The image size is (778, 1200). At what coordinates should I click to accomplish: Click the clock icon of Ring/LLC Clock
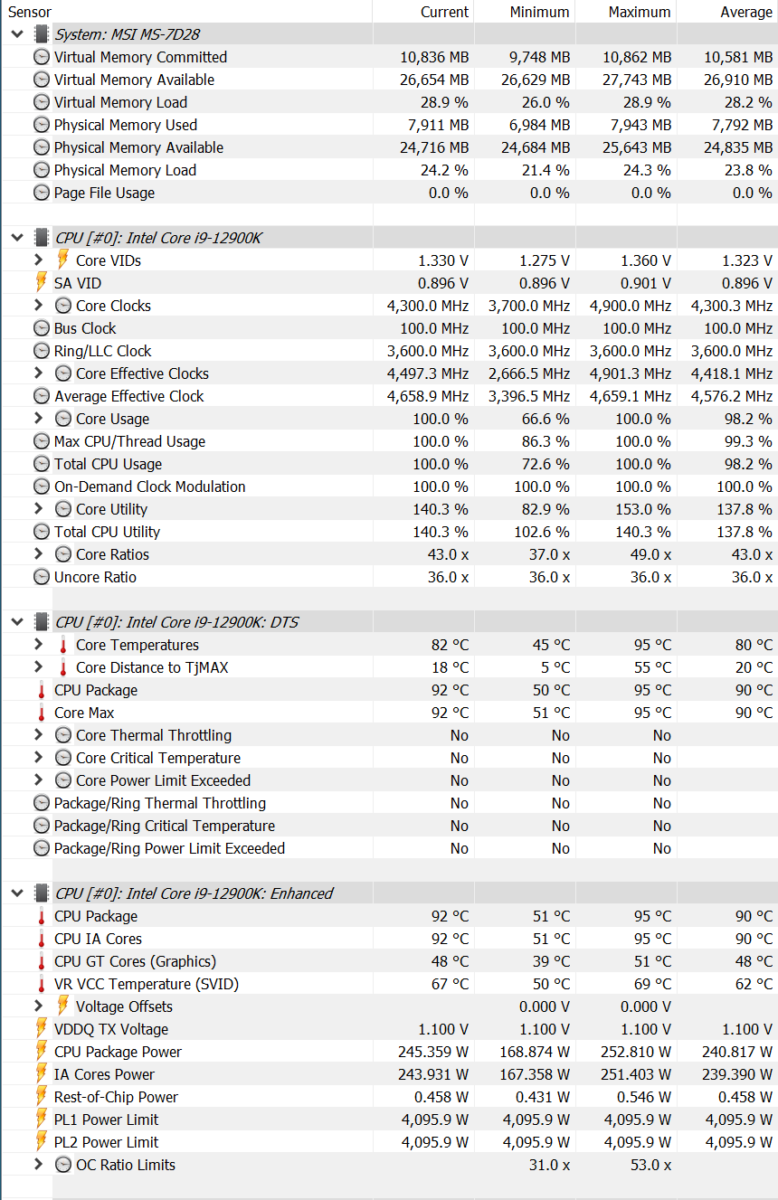[x=41, y=351]
